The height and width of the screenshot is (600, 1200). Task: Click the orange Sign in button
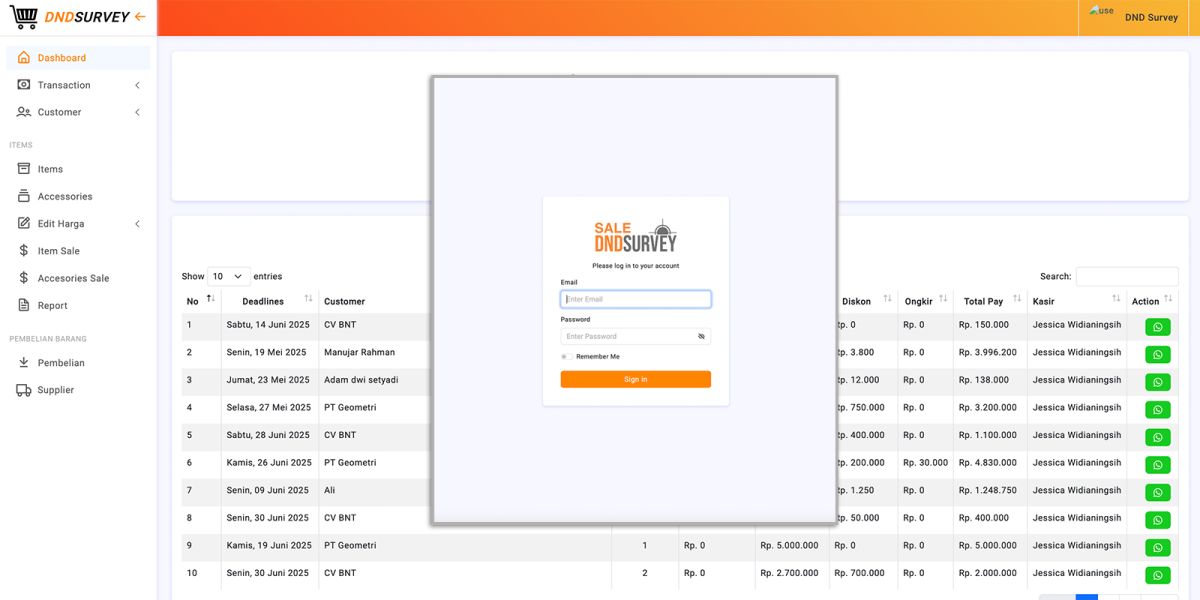[635, 380]
